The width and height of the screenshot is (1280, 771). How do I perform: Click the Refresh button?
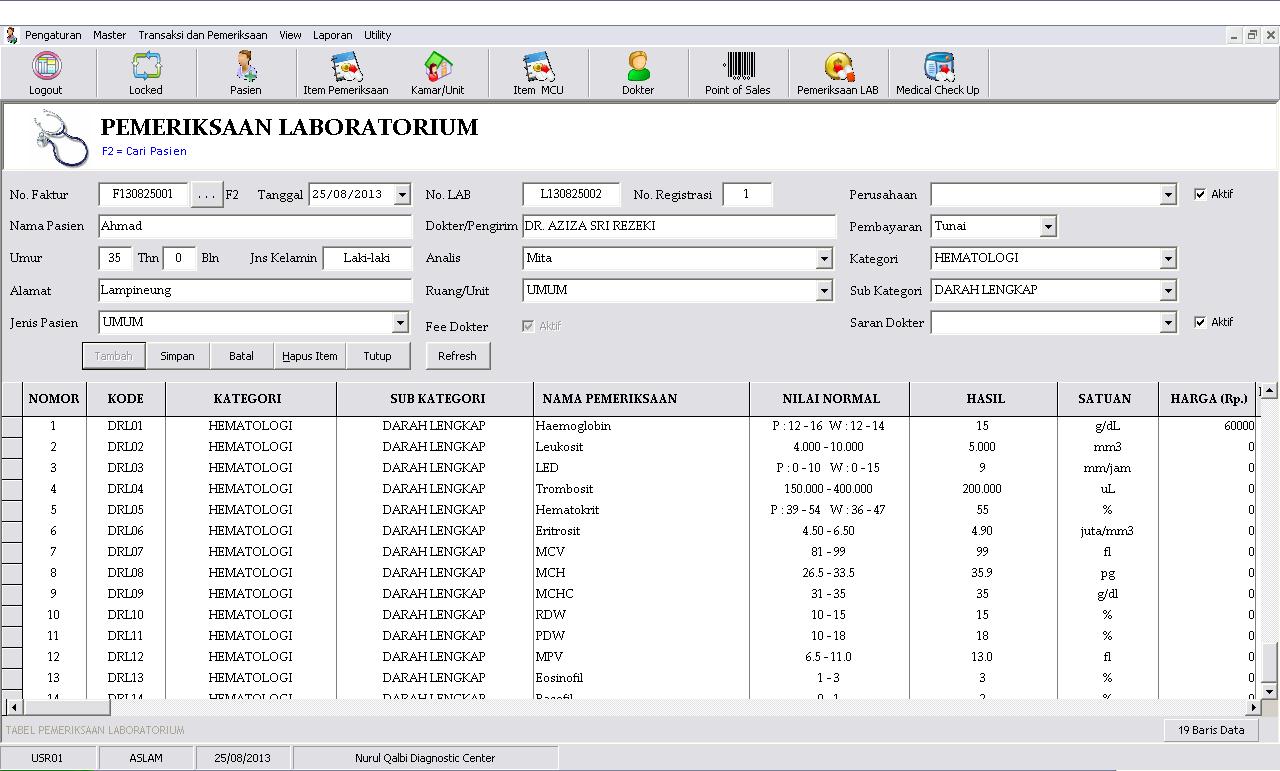(458, 355)
